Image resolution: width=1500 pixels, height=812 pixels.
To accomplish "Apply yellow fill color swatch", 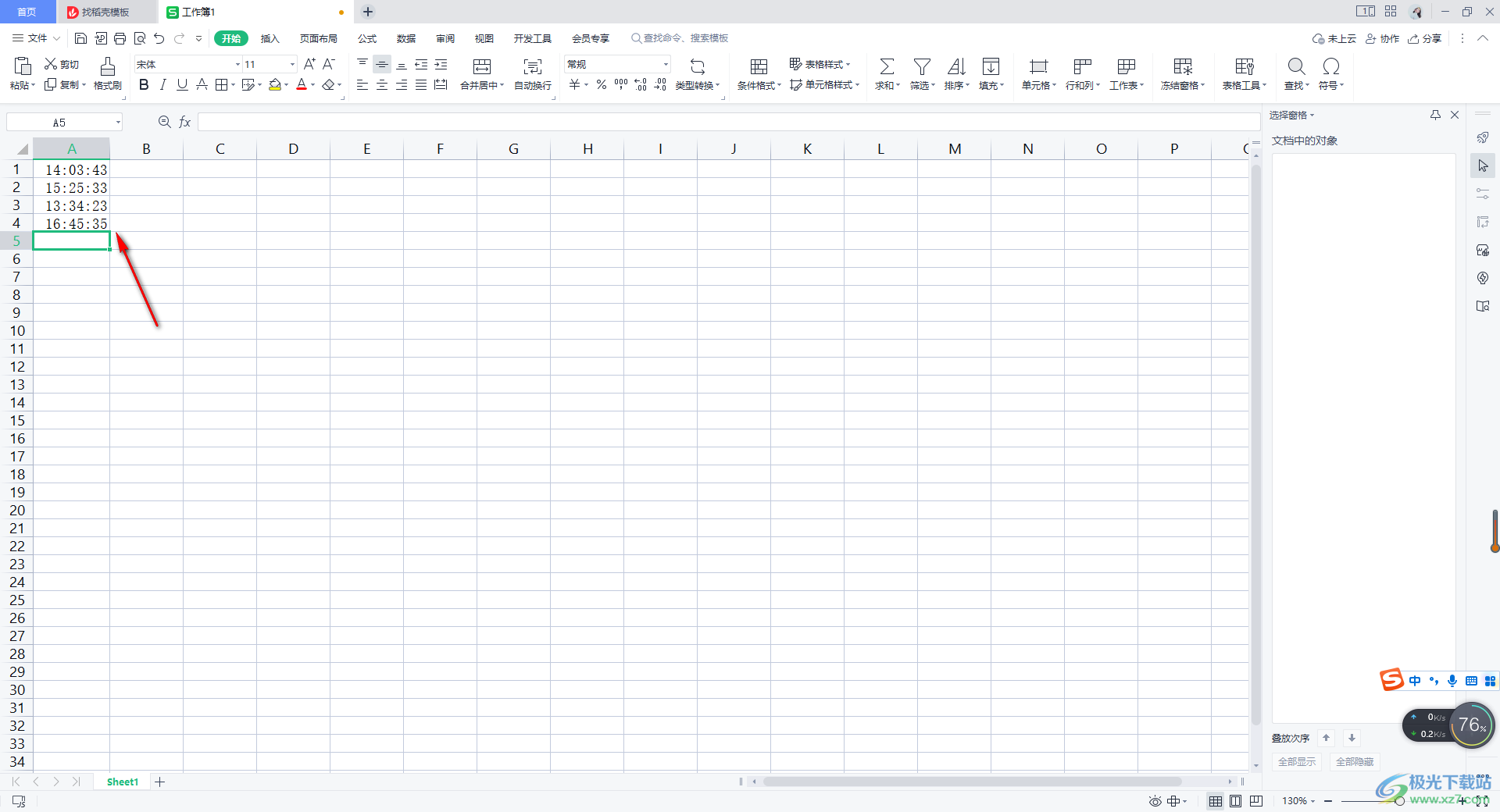I will (x=274, y=84).
